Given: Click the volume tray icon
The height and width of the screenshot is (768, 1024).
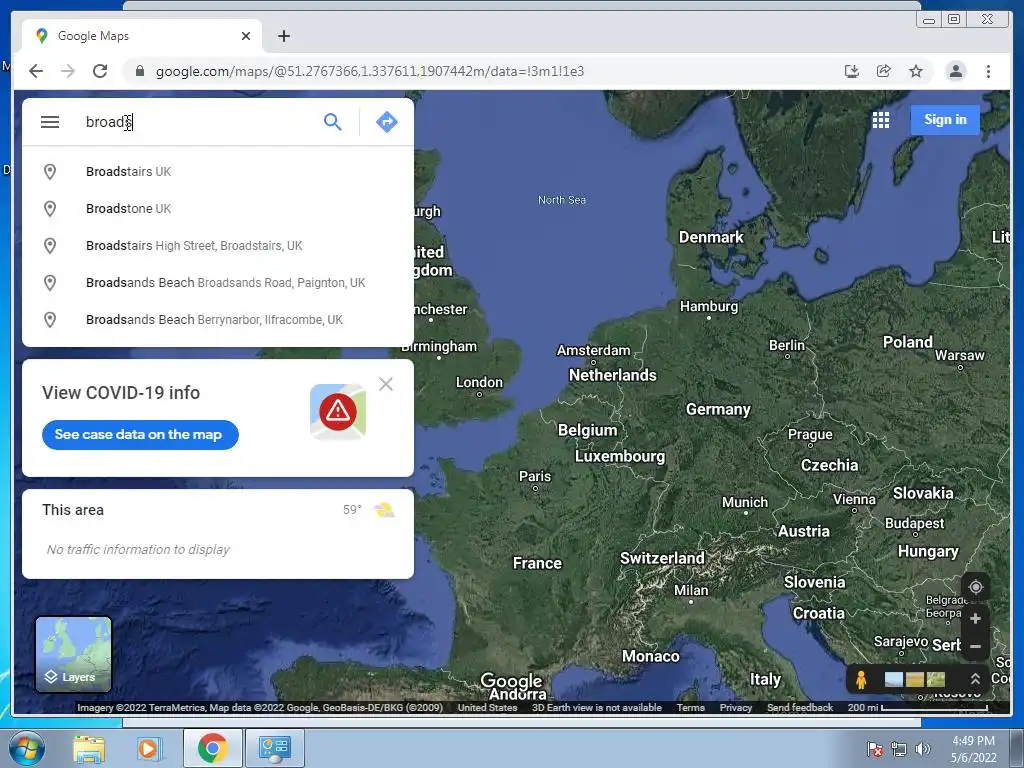Looking at the screenshot, I should point(922,749).
